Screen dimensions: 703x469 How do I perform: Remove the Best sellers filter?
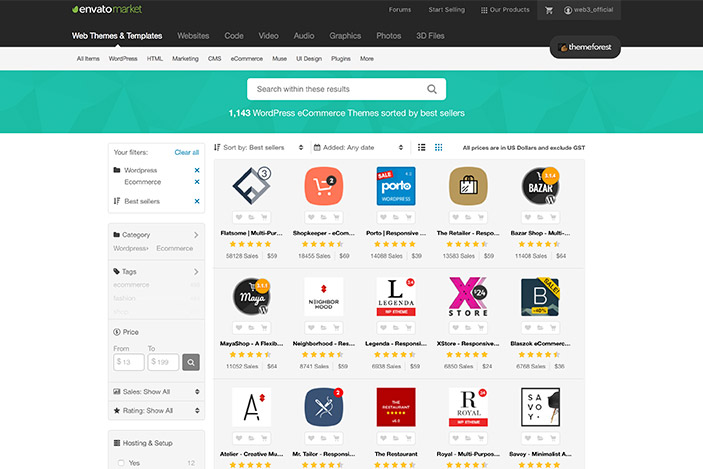[197, 201]
